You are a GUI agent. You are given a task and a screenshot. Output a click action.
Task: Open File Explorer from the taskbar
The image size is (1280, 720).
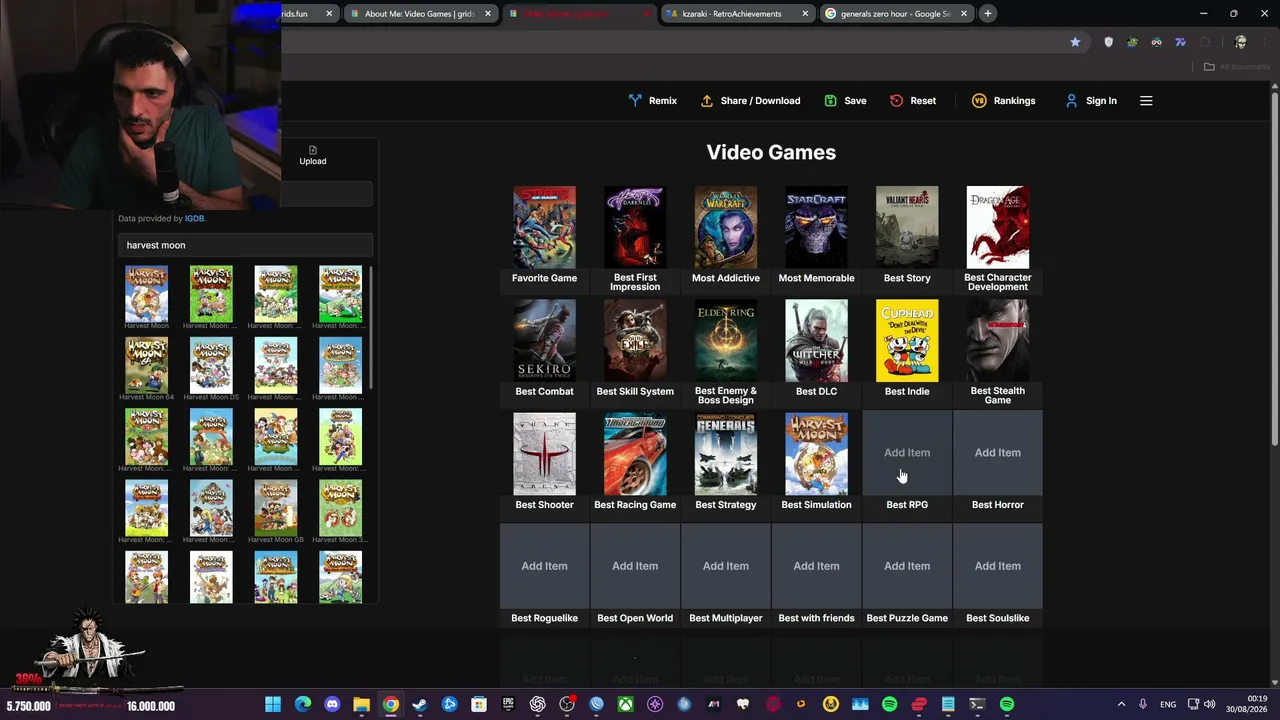tap(361, 705)
